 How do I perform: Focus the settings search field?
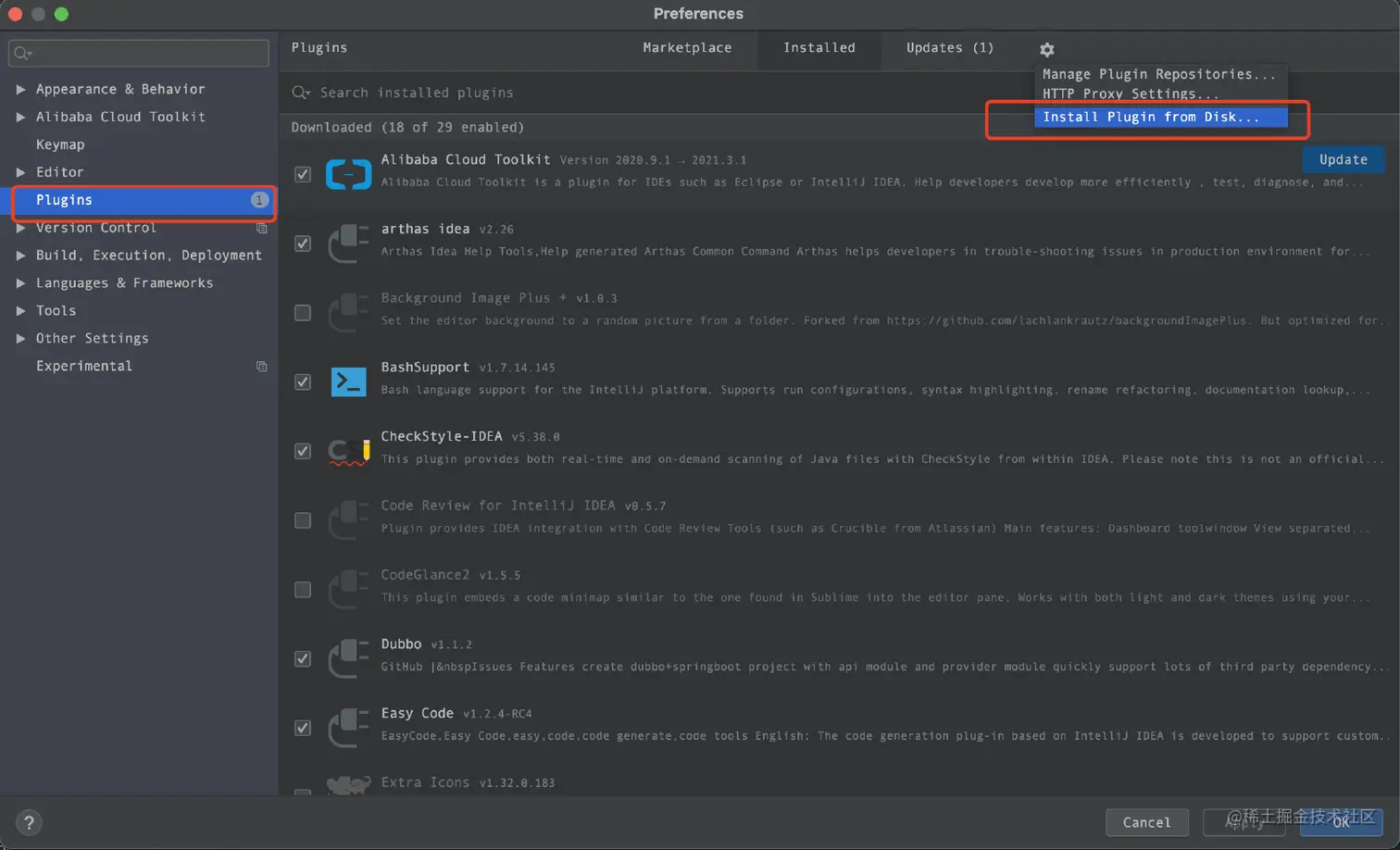[139, 53]
